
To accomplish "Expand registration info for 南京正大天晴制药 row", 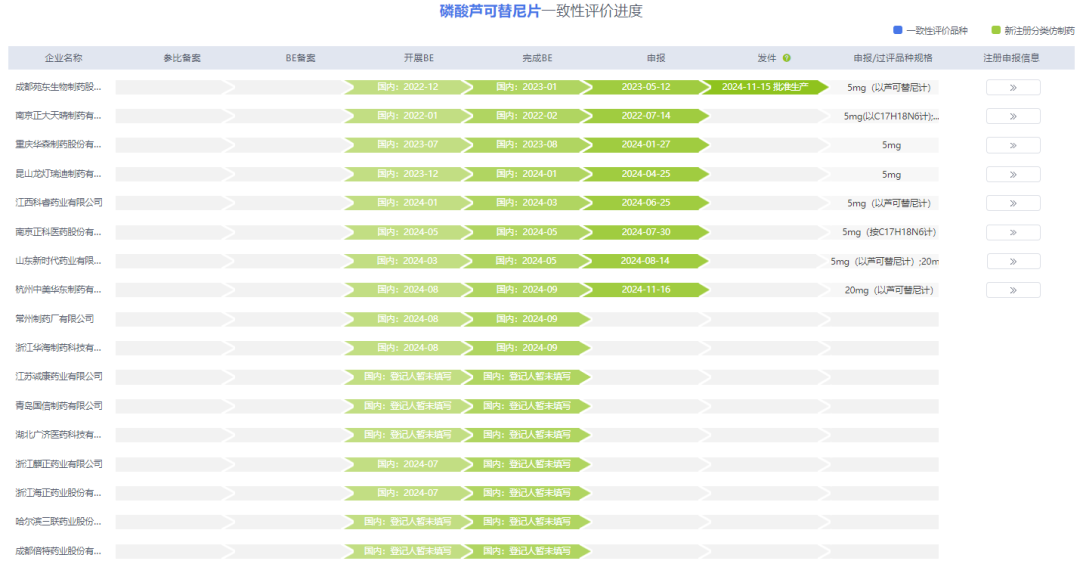I will (x=1012, y=116).
